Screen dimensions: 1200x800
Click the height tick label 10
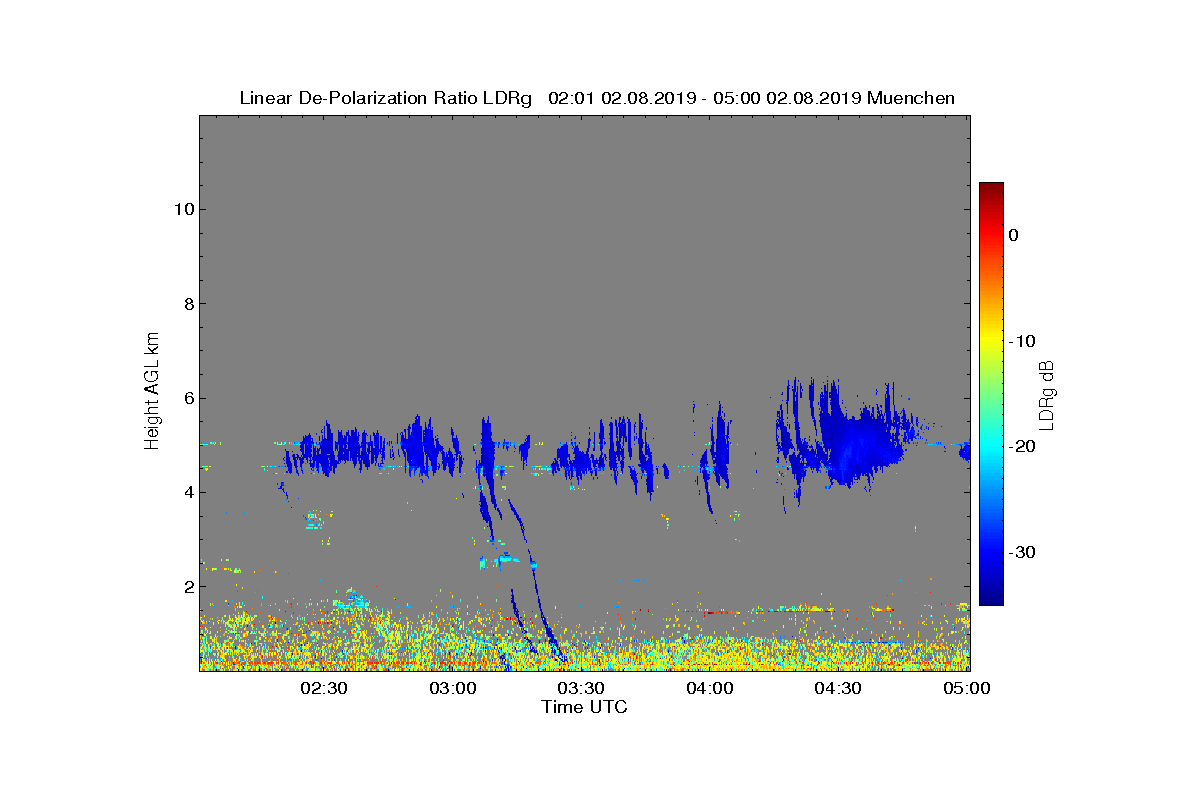click(182, 209)
